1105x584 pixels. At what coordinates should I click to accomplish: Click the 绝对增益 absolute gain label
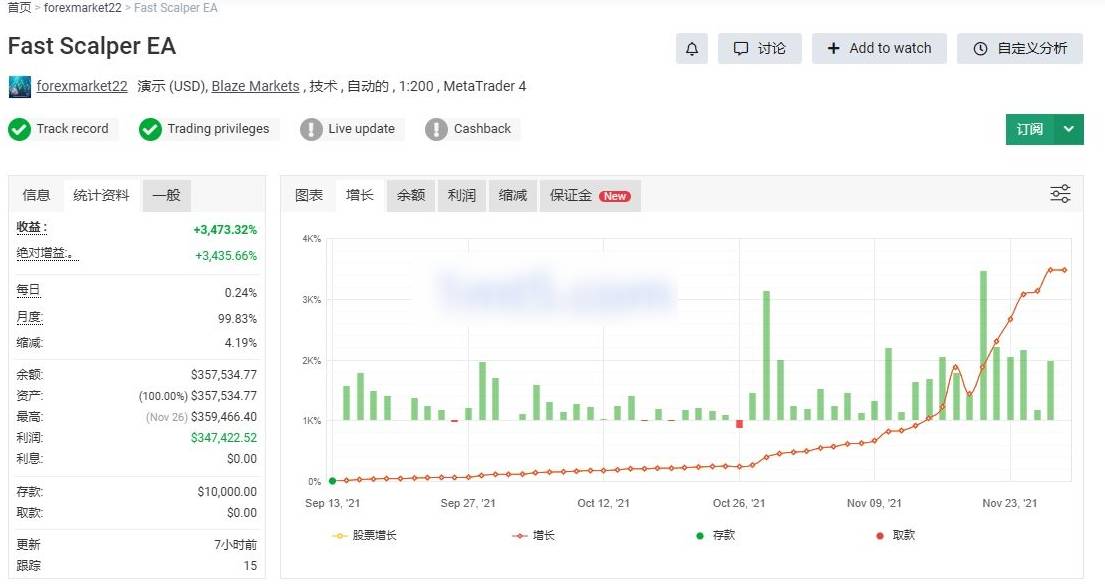point(47,253)
